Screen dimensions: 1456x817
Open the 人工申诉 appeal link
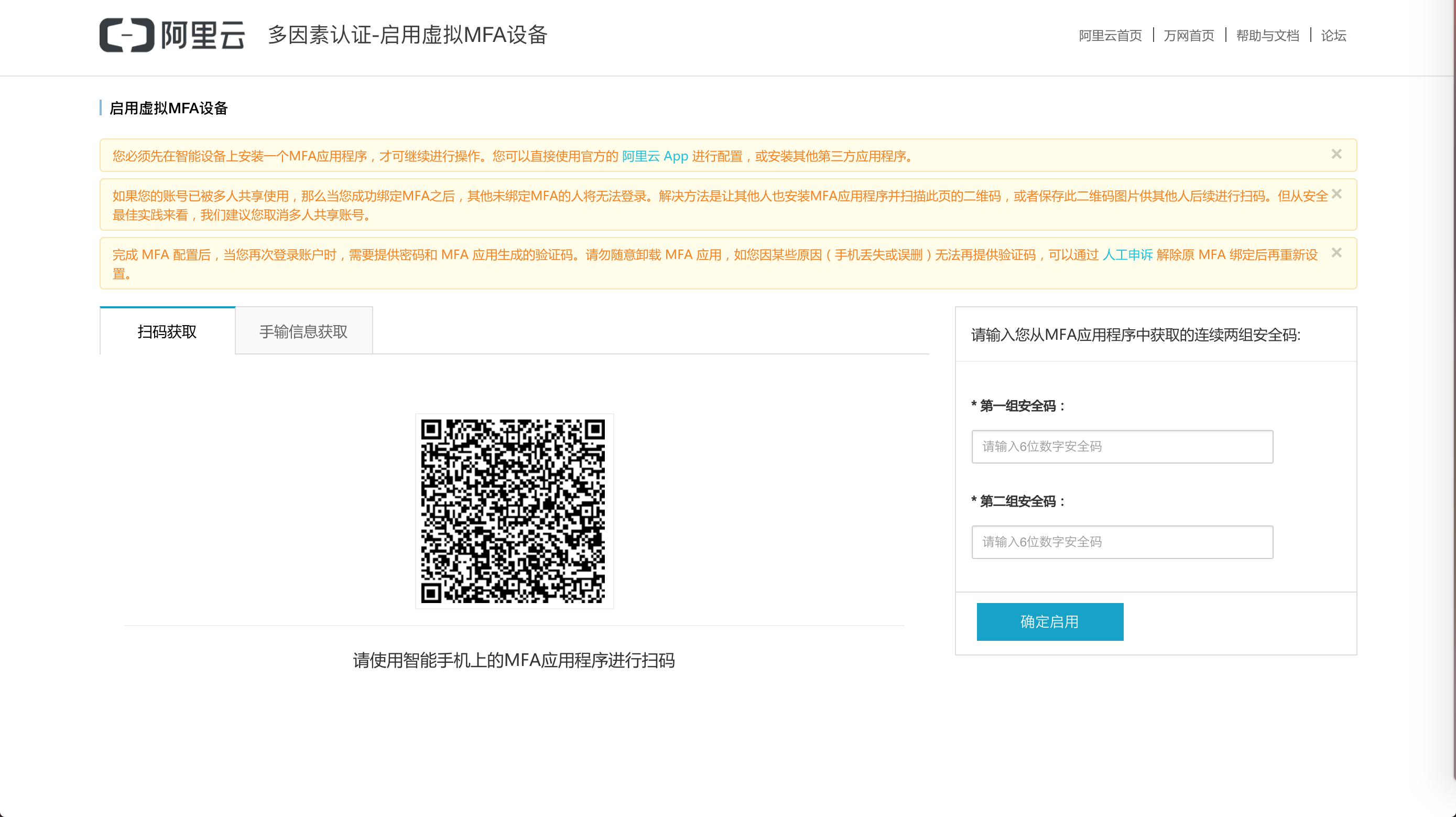pos(1127,255)
